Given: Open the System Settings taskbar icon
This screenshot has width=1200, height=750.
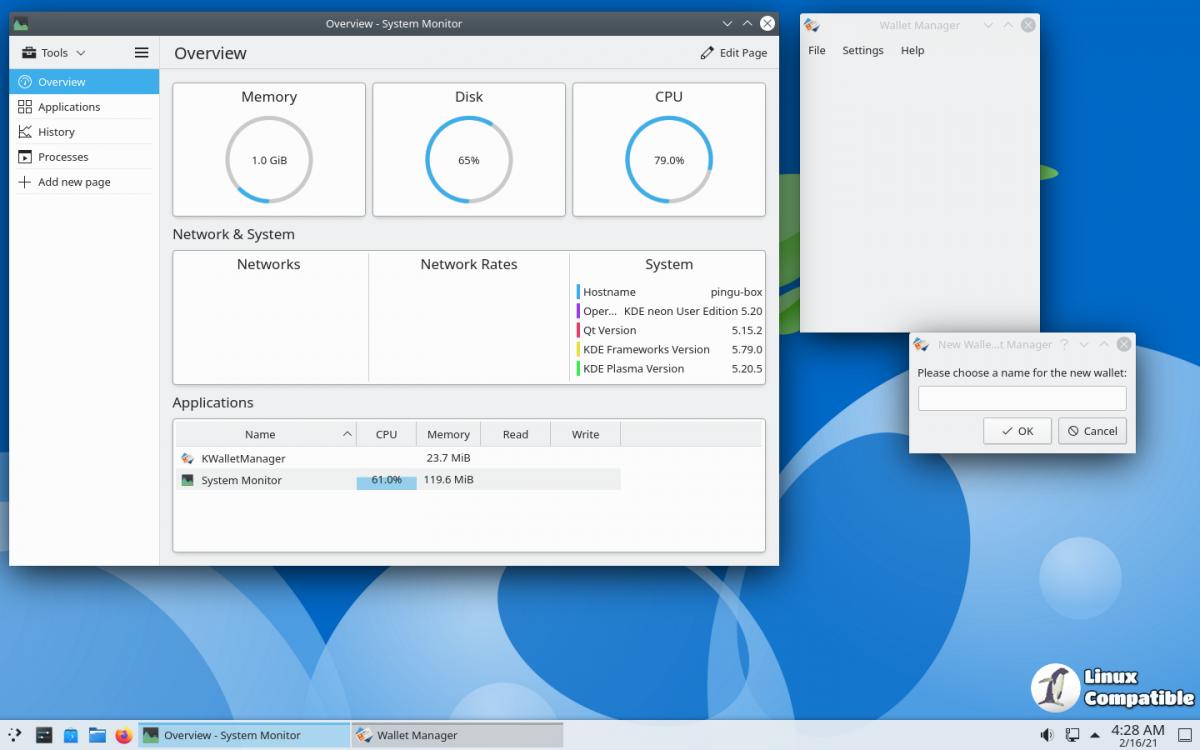Looking at the screenshot, I should [44, 735].
